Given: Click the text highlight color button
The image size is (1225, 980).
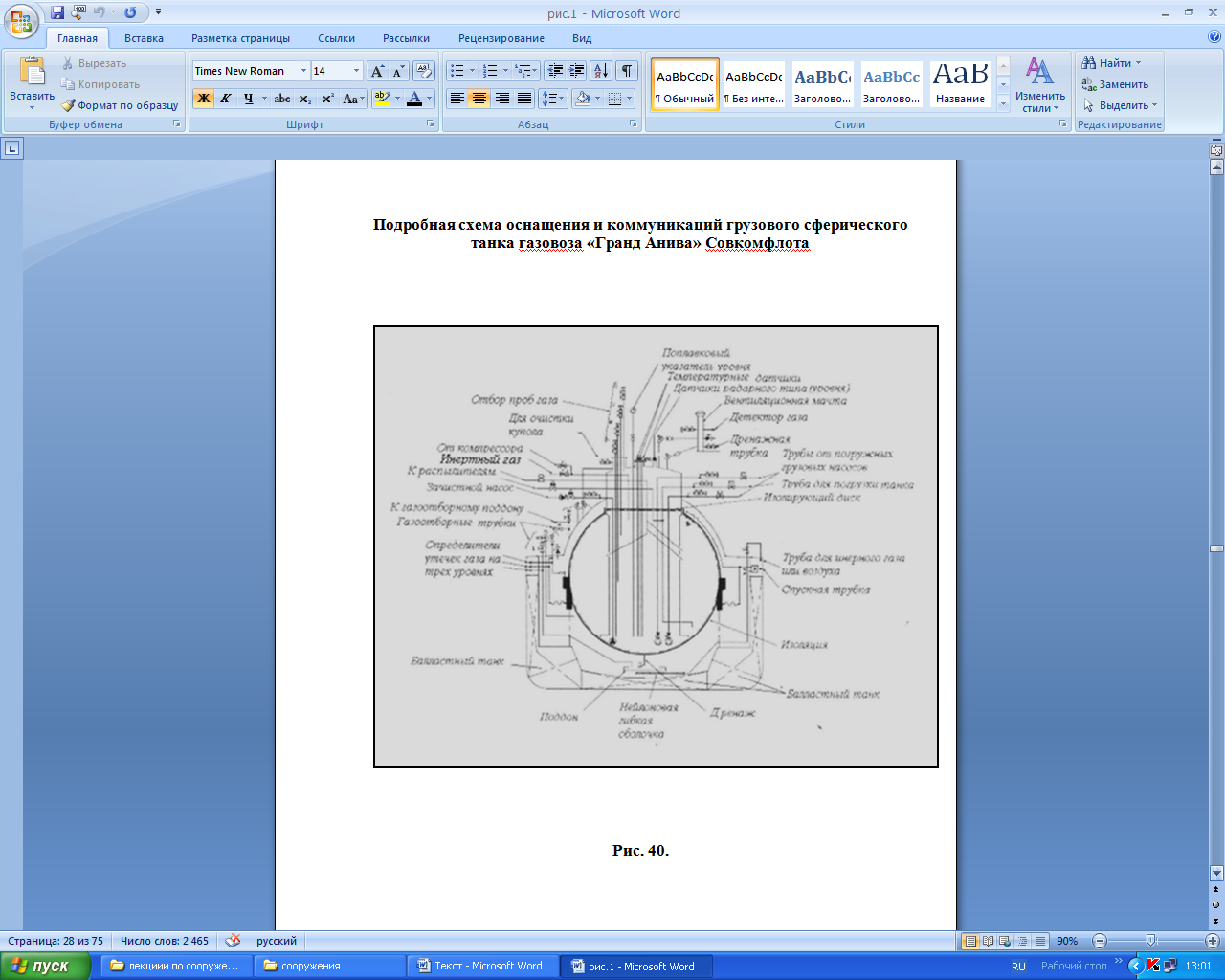Looking at the screenshot, I should coord(382,99).
